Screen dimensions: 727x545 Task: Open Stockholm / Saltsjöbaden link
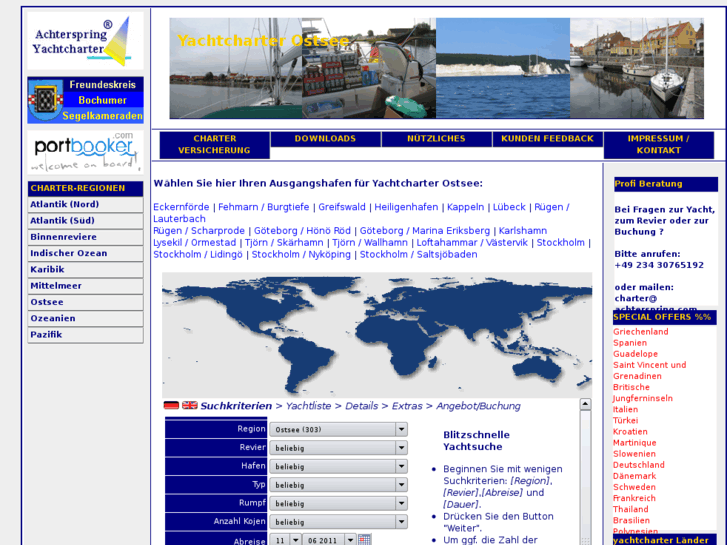click(x=419, y=255)
